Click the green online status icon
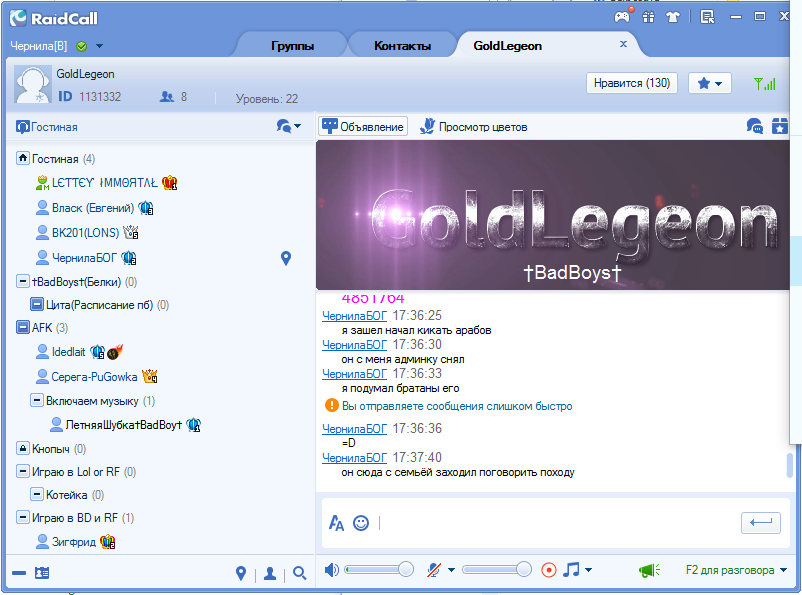 [81, 47]
